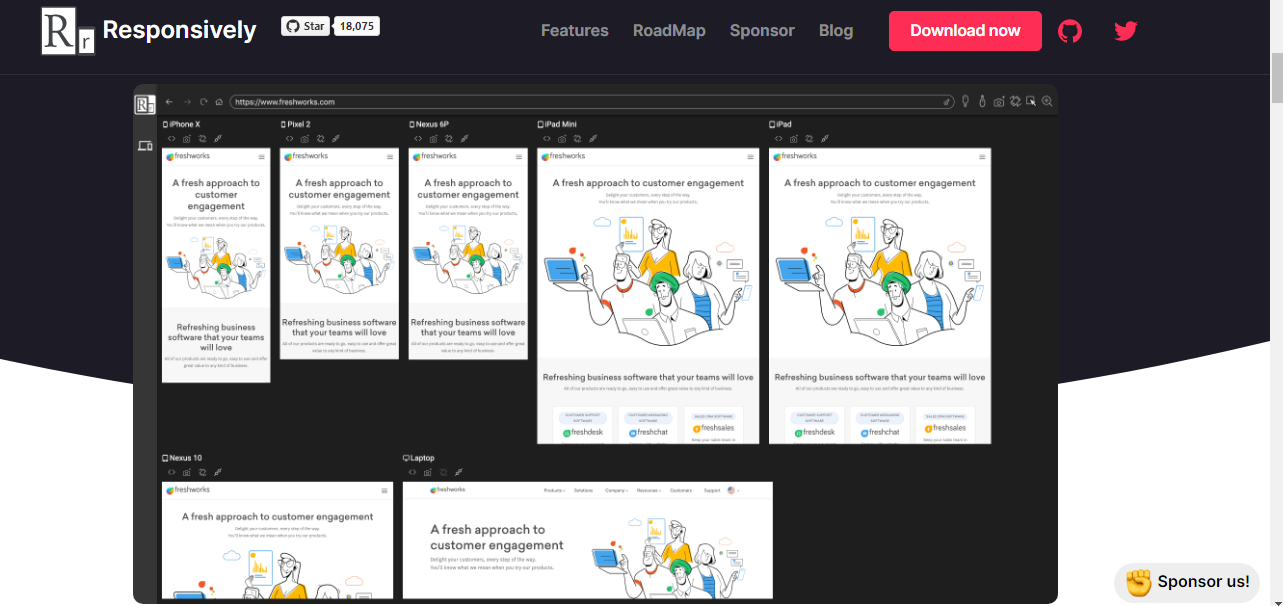Click the Download now button
Viewport: 1283px width, 606px height.
click(965, 31)
